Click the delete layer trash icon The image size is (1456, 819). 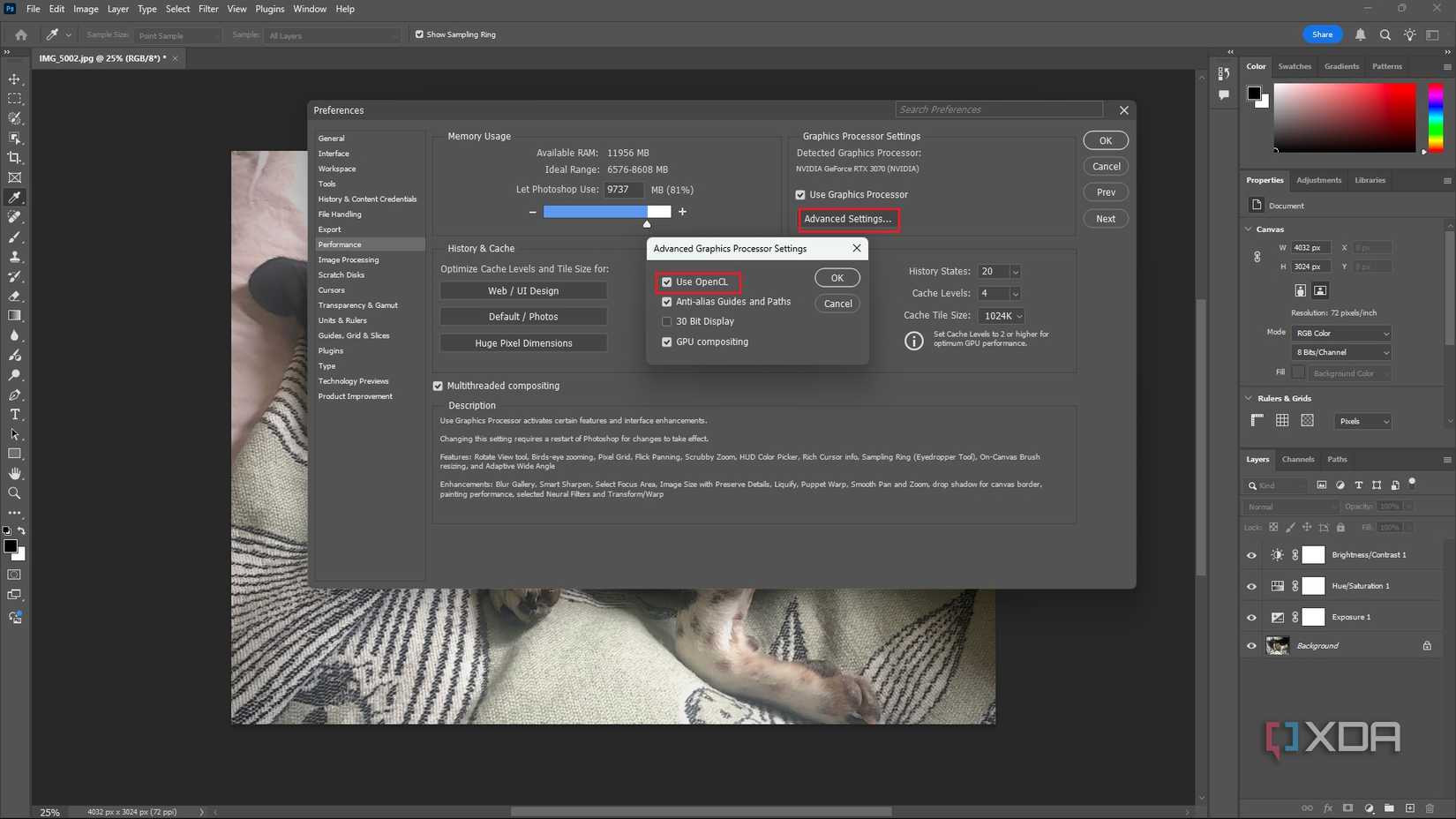click(x=1428, y=808)
